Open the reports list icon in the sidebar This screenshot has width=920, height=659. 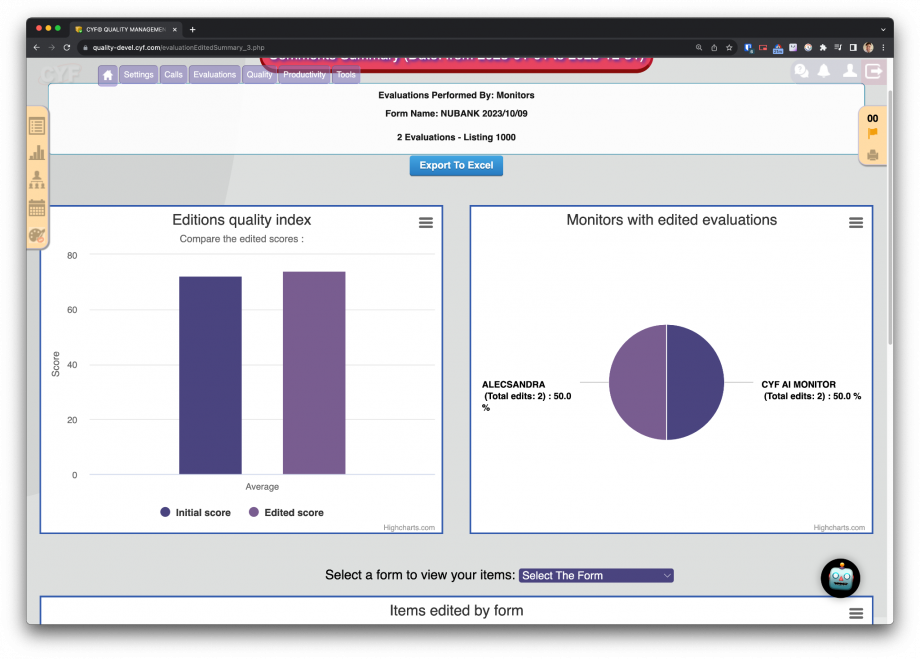(36, 125)
